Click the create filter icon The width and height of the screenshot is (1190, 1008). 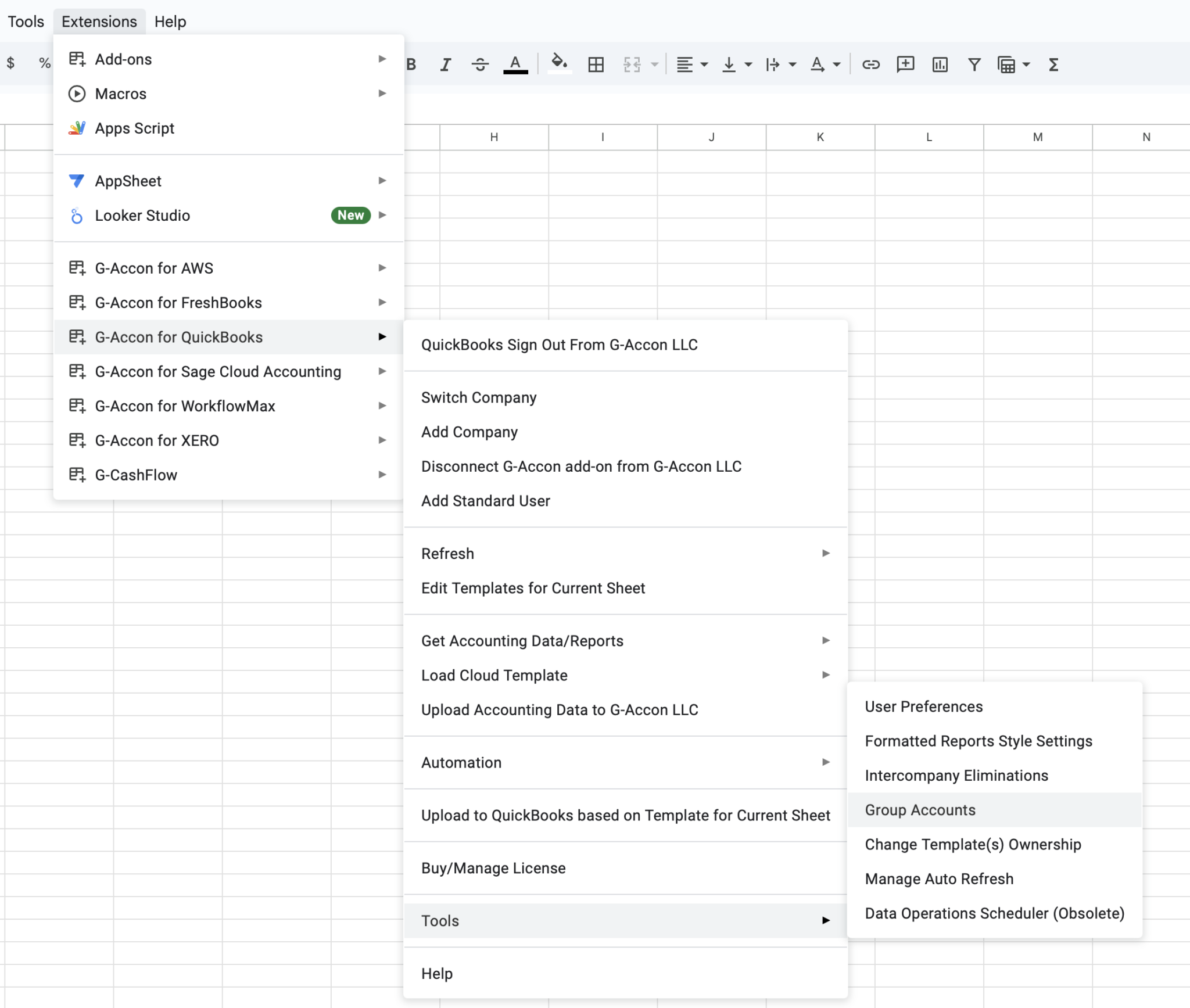point(974,64)
